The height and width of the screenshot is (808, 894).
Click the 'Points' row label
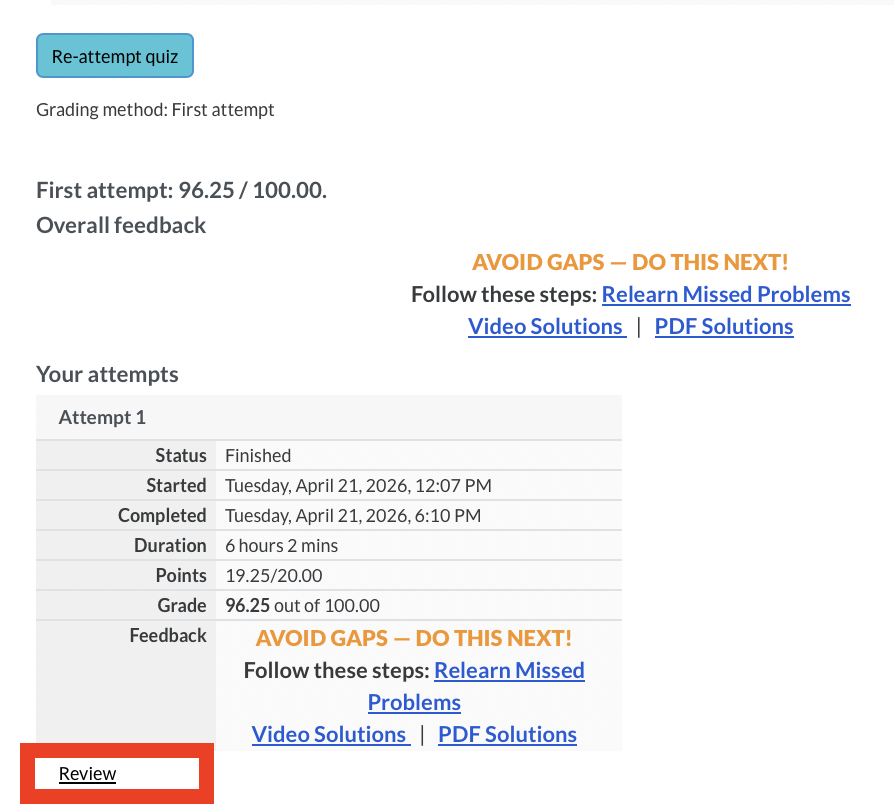tap(181, 575)
